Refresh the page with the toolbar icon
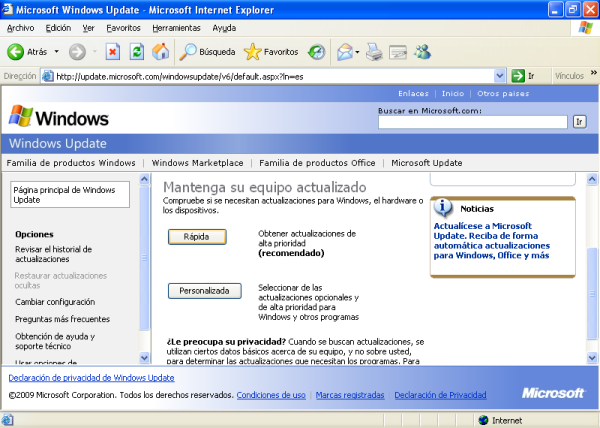The height and width of the screenshot is (428, 600). tap(137, 51)
